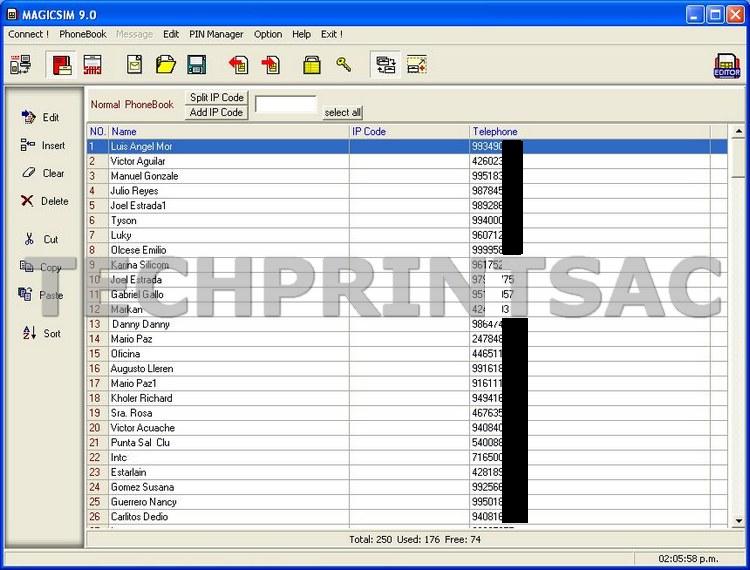This screenshot has width=750, height=570.
Task: Click the phonebook transfer toolbar icon
Action: (x=386, y=65)
